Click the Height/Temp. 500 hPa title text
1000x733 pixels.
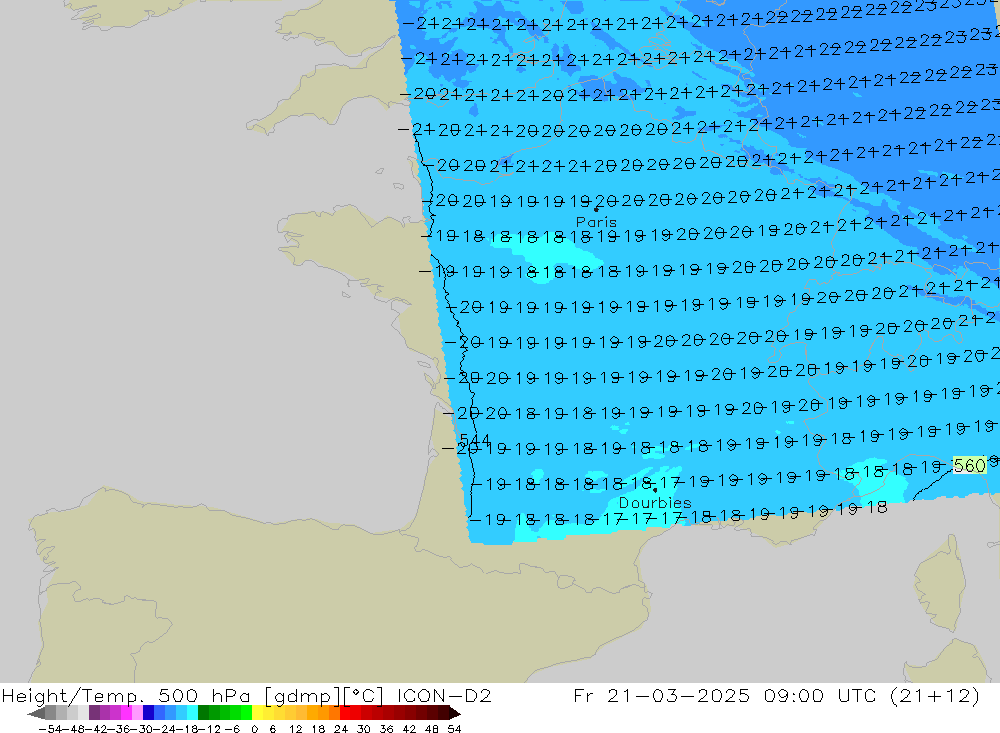point(128,695)
